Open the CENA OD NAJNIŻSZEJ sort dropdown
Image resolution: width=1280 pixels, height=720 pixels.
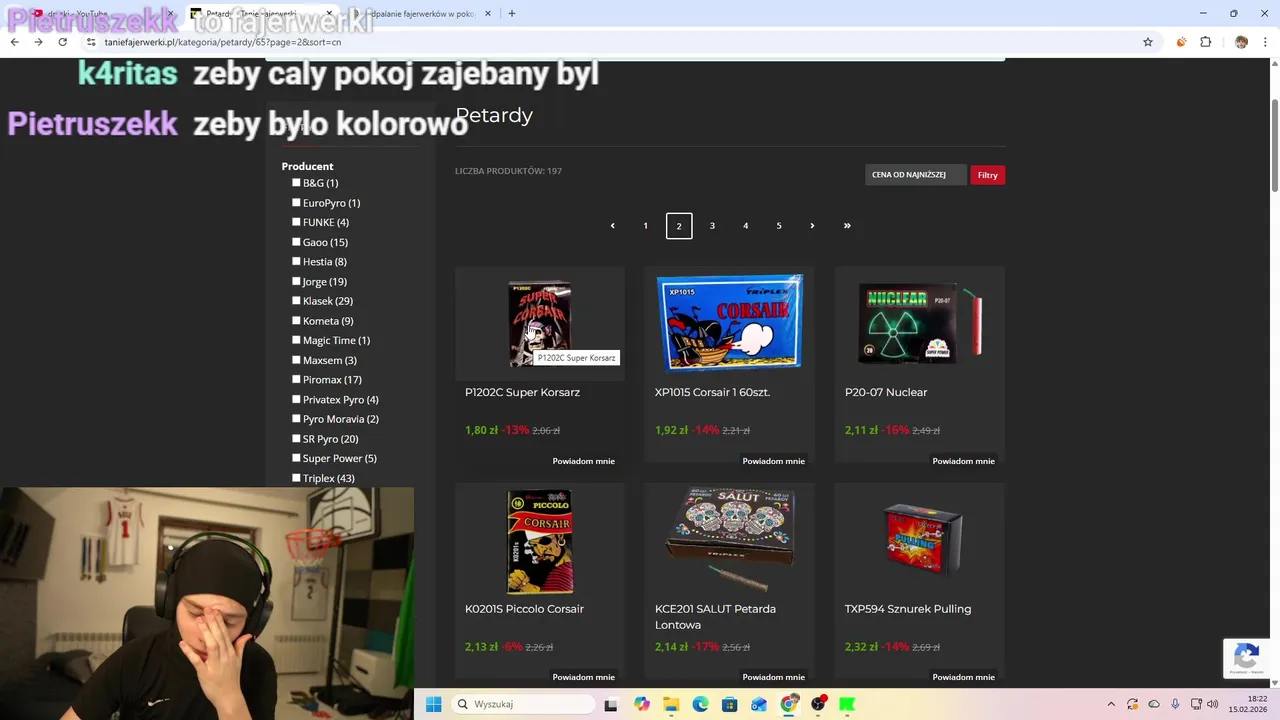(x=915, y=175)
